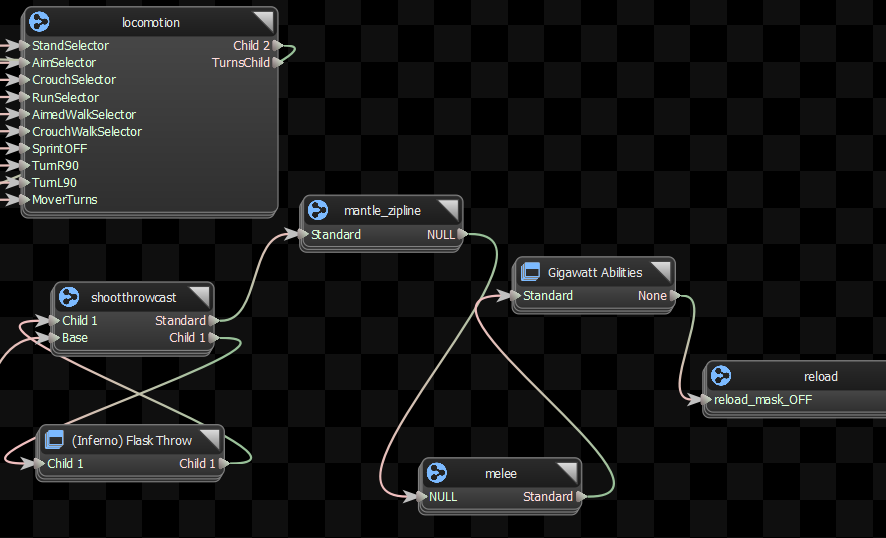Click the SprintOFF input pin
The height and width of the screenshot is (538, 886).
click(x=24, y=149)
